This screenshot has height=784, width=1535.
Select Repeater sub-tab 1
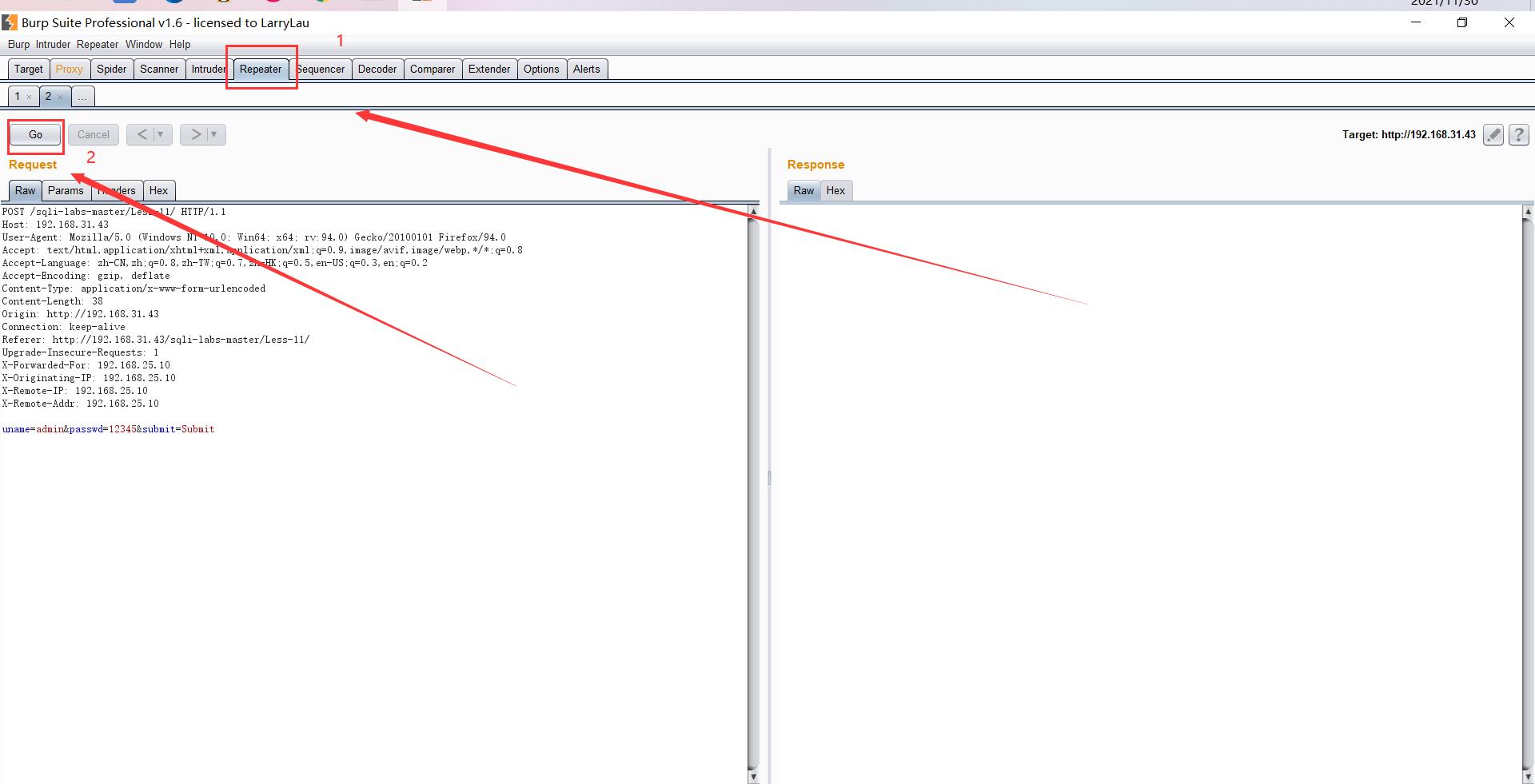(18, 96)
